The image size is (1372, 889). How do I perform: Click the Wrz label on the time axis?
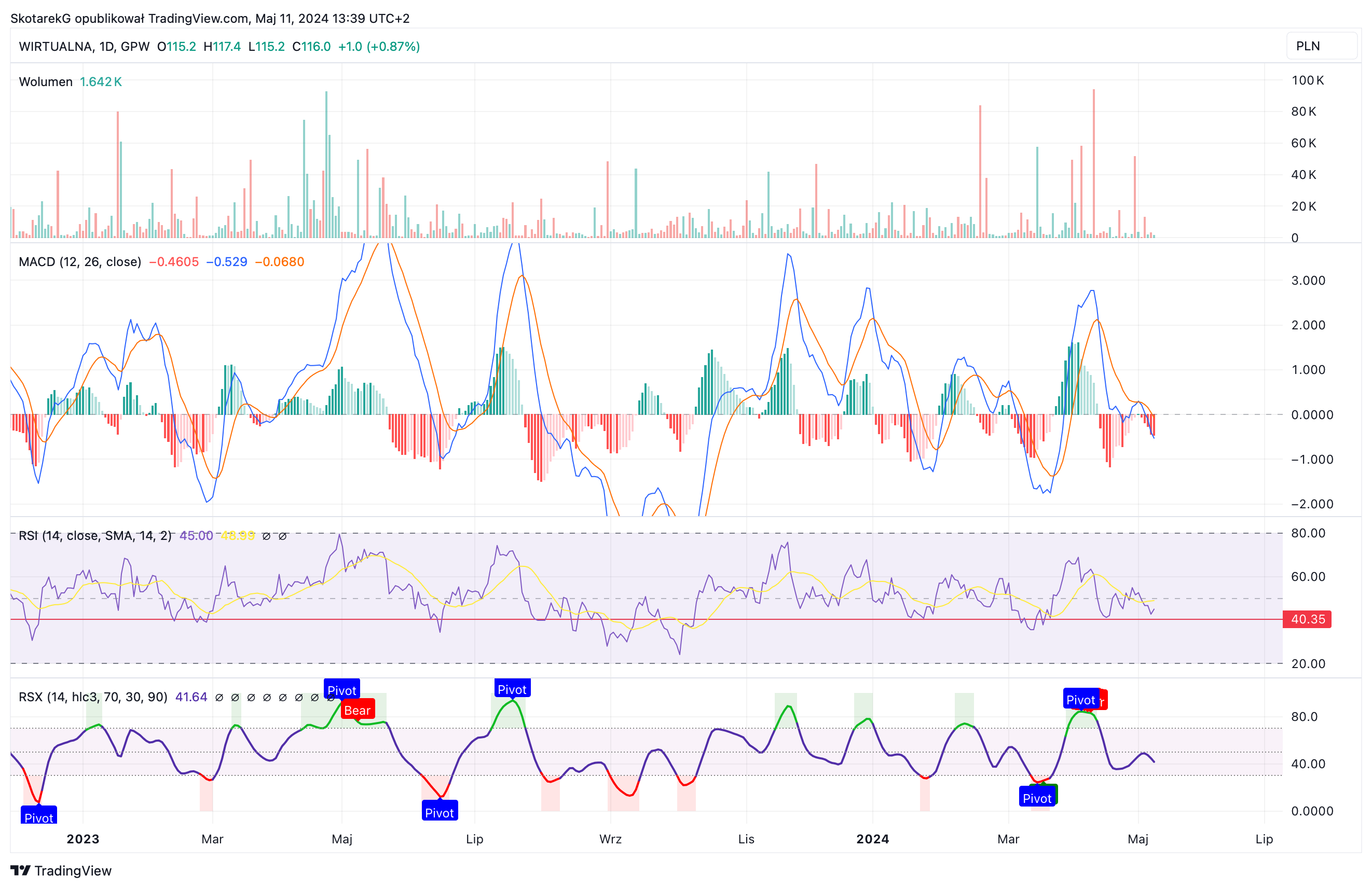(x=610, y=839)
